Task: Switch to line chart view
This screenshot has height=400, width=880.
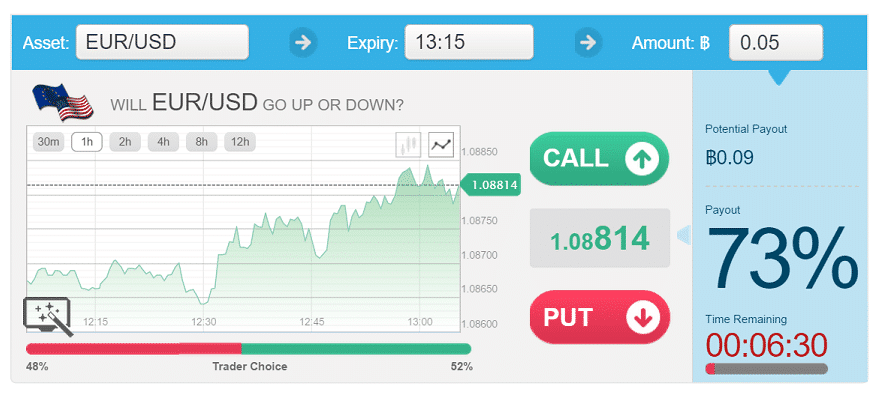Action: (x=441, y=144)
